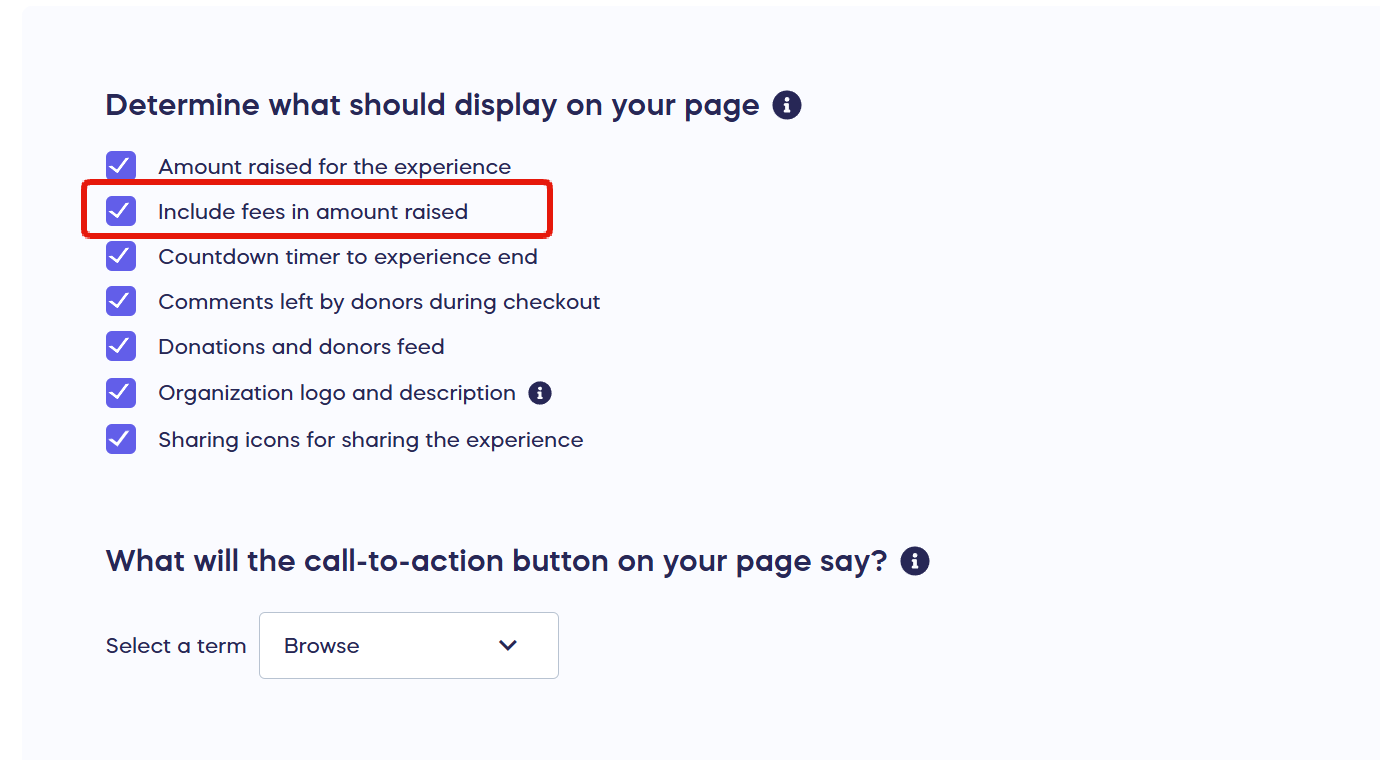Image resolution: width=1380 pixels, height=760 pixels.
Task: Open info icon beside call-to-action button heading
Action: [x=915, y=561]
